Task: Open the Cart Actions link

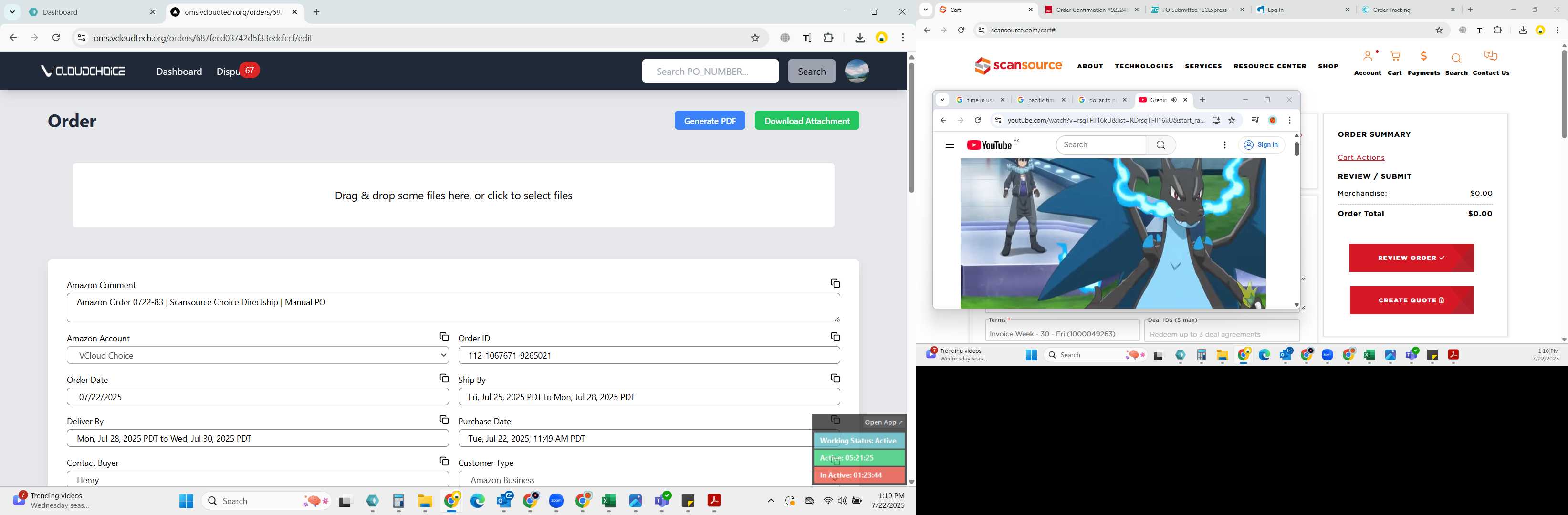Action: coord(1360,157)
